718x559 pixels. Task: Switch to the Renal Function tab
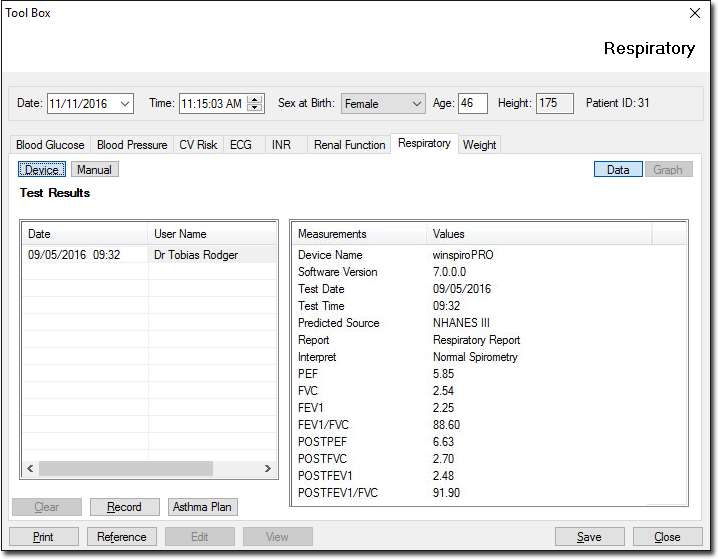(x=349, y=145)
